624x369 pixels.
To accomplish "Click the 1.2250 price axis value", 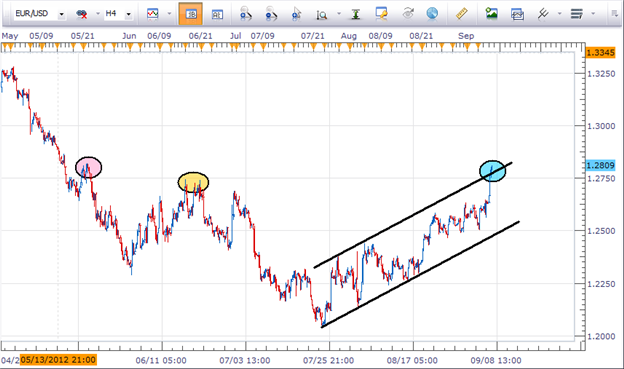I will [x=601, y=284].
